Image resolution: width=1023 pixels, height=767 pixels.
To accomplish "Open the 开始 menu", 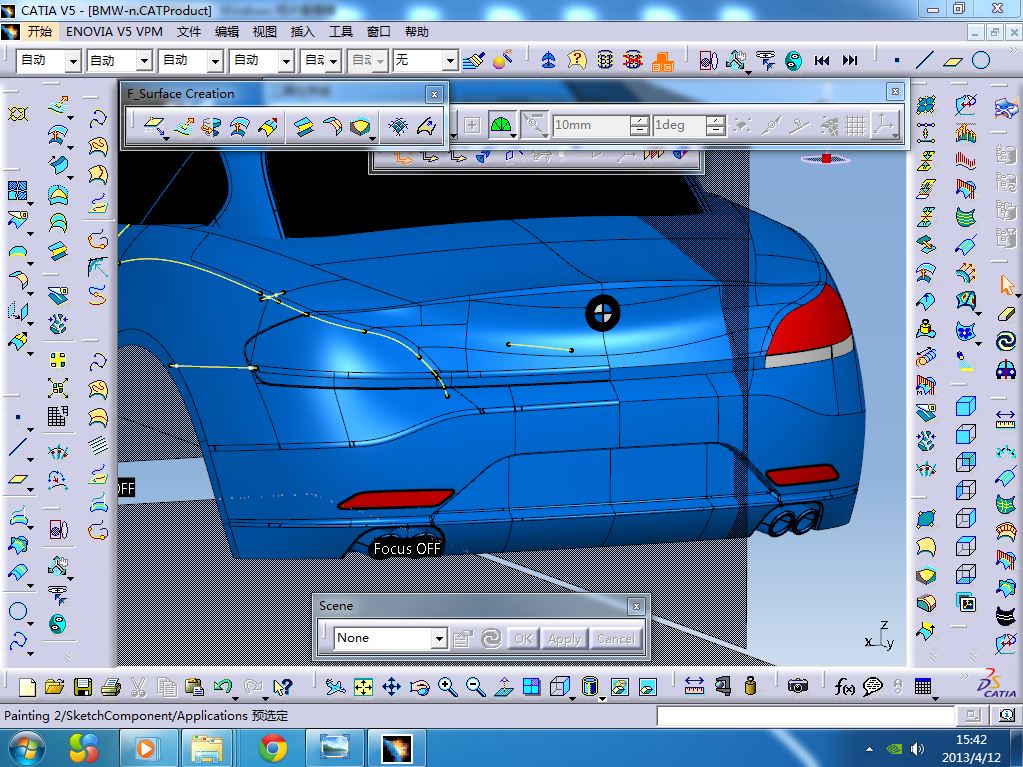I will (39, 31).
